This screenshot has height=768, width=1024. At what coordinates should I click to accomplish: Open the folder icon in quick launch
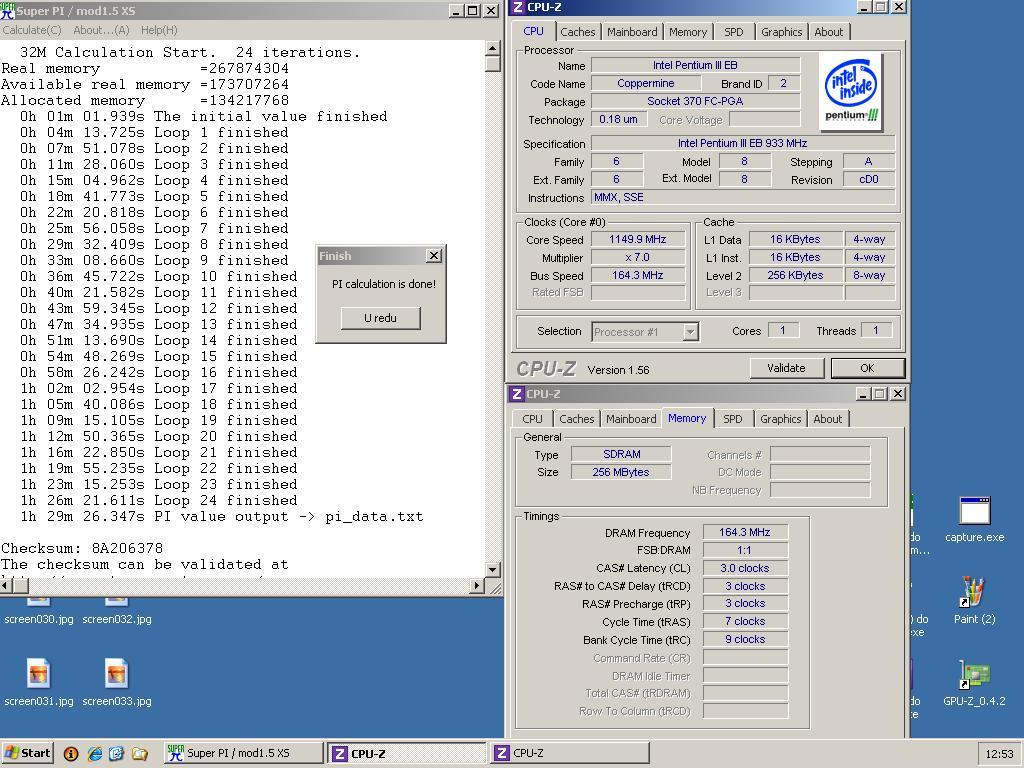[x=140, y=754]
